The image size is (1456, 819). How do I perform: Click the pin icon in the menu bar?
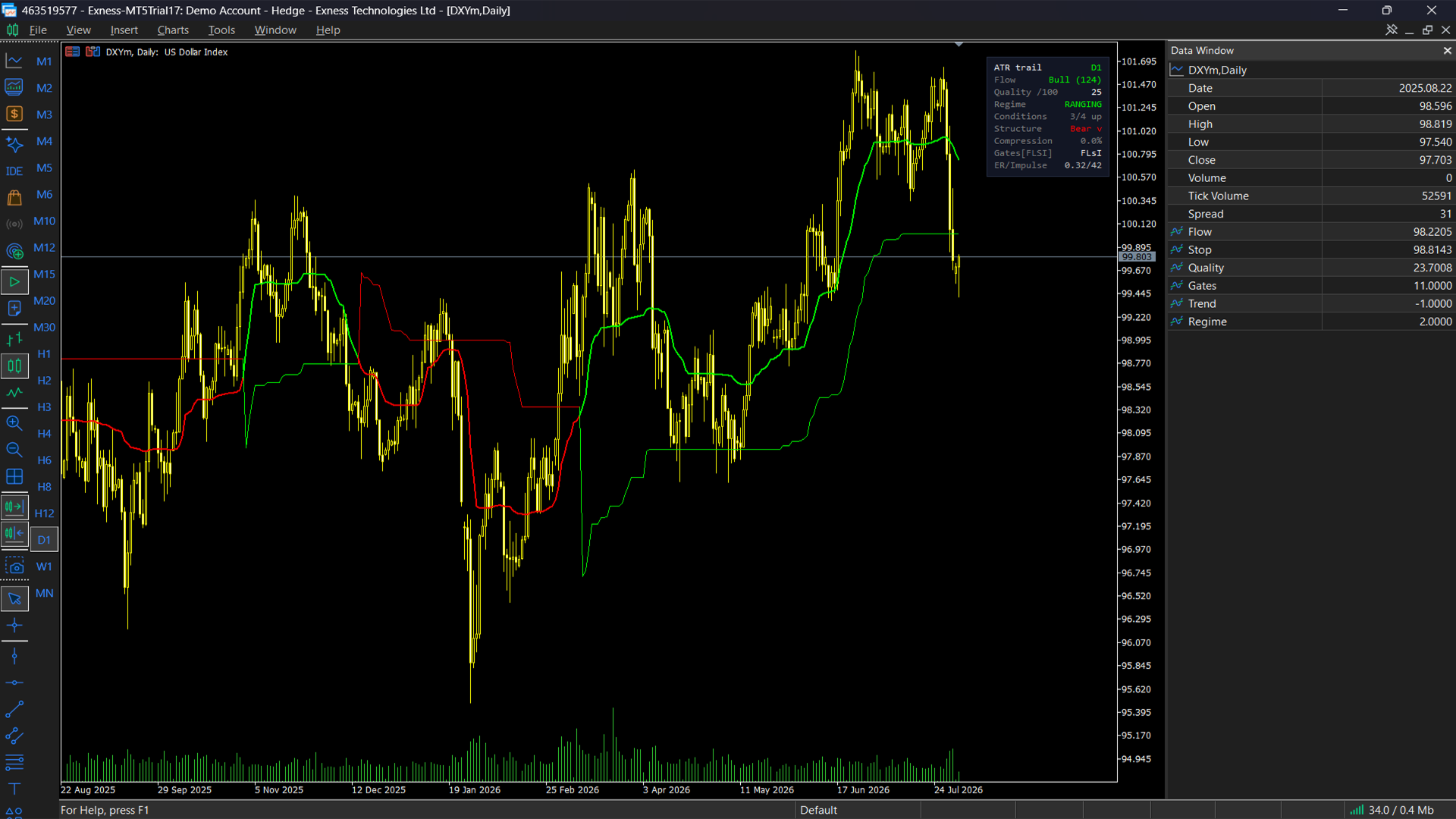(1392, 30)
